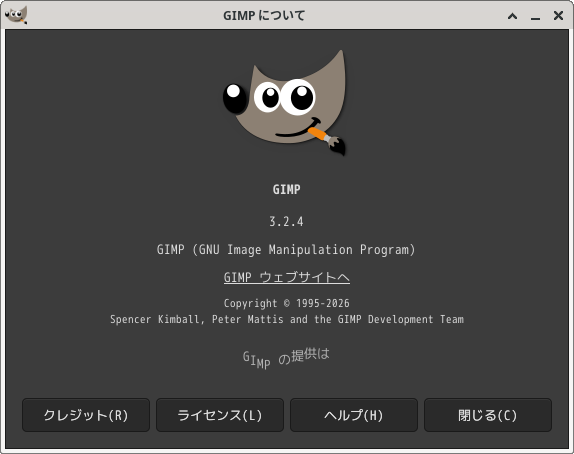The width and height of the screenshot is (574, 454).
Task: Minimize the GIMP について window
Action: (536, 17)
